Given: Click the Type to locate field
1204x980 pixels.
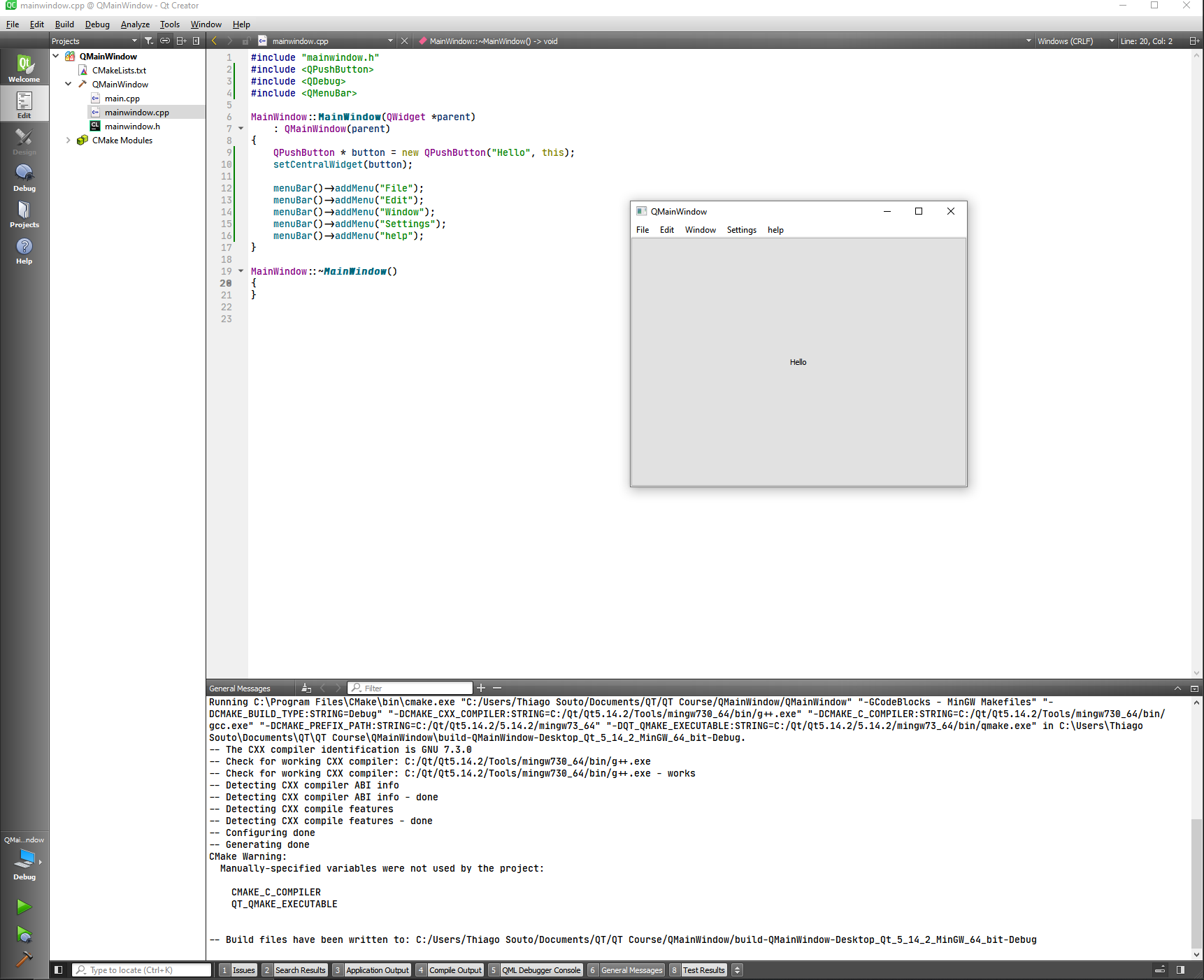Looking at the screenshot, I should pyautogui.click(x=142, y=970).
